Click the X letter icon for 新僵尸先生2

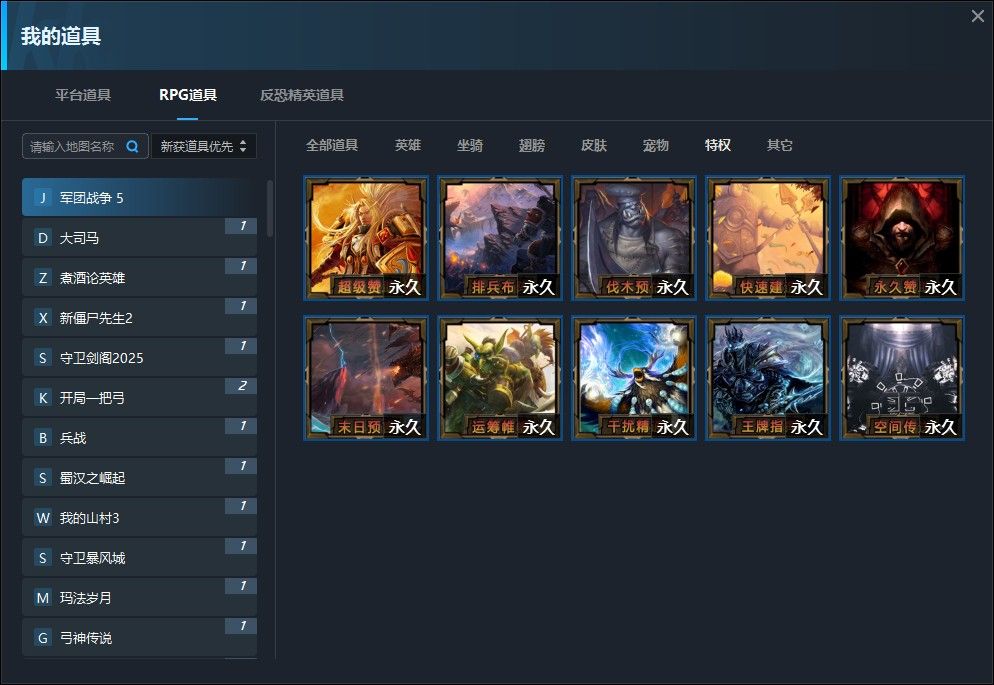42,317
